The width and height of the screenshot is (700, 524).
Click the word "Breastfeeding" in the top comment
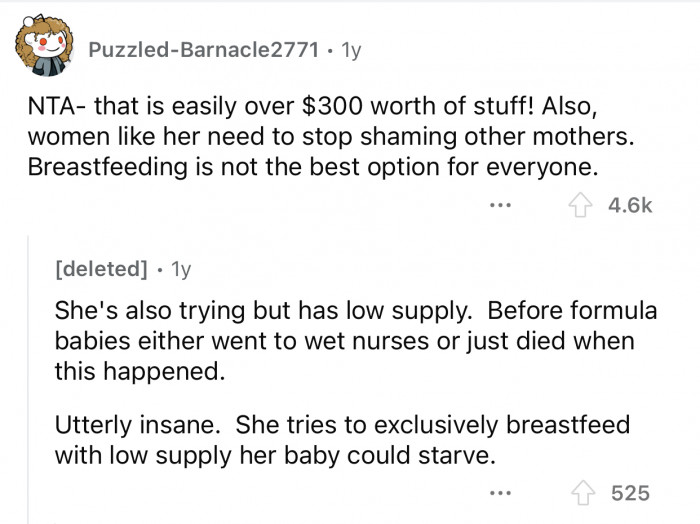point(90,166)
